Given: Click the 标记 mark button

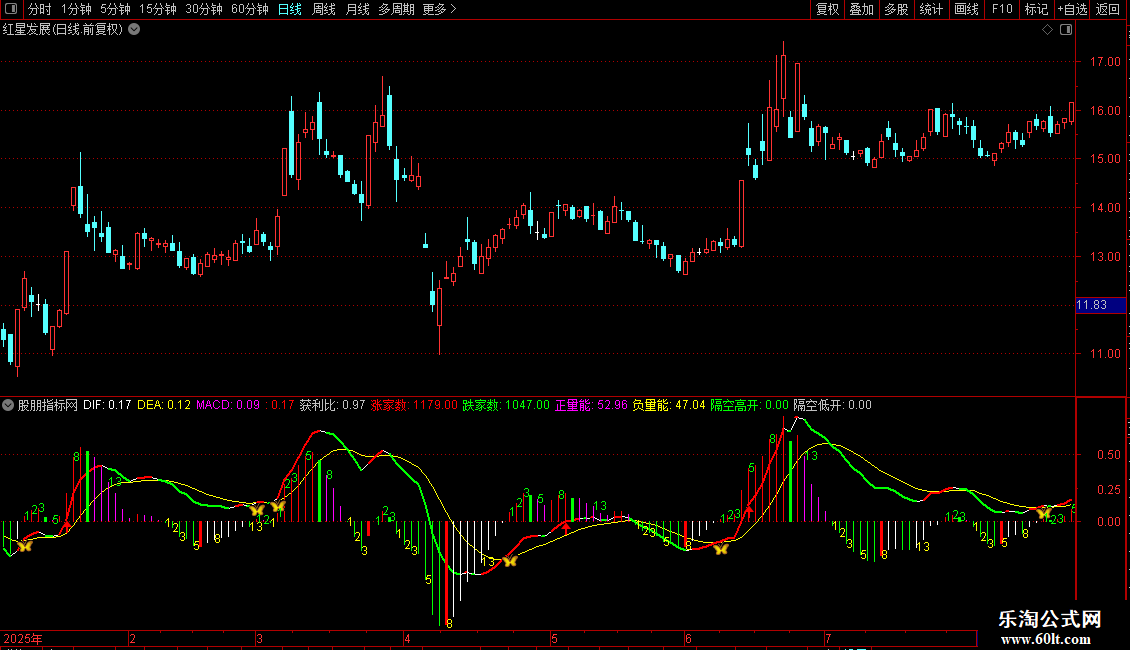Looking at the screenshot, I should click(1036, 9).
